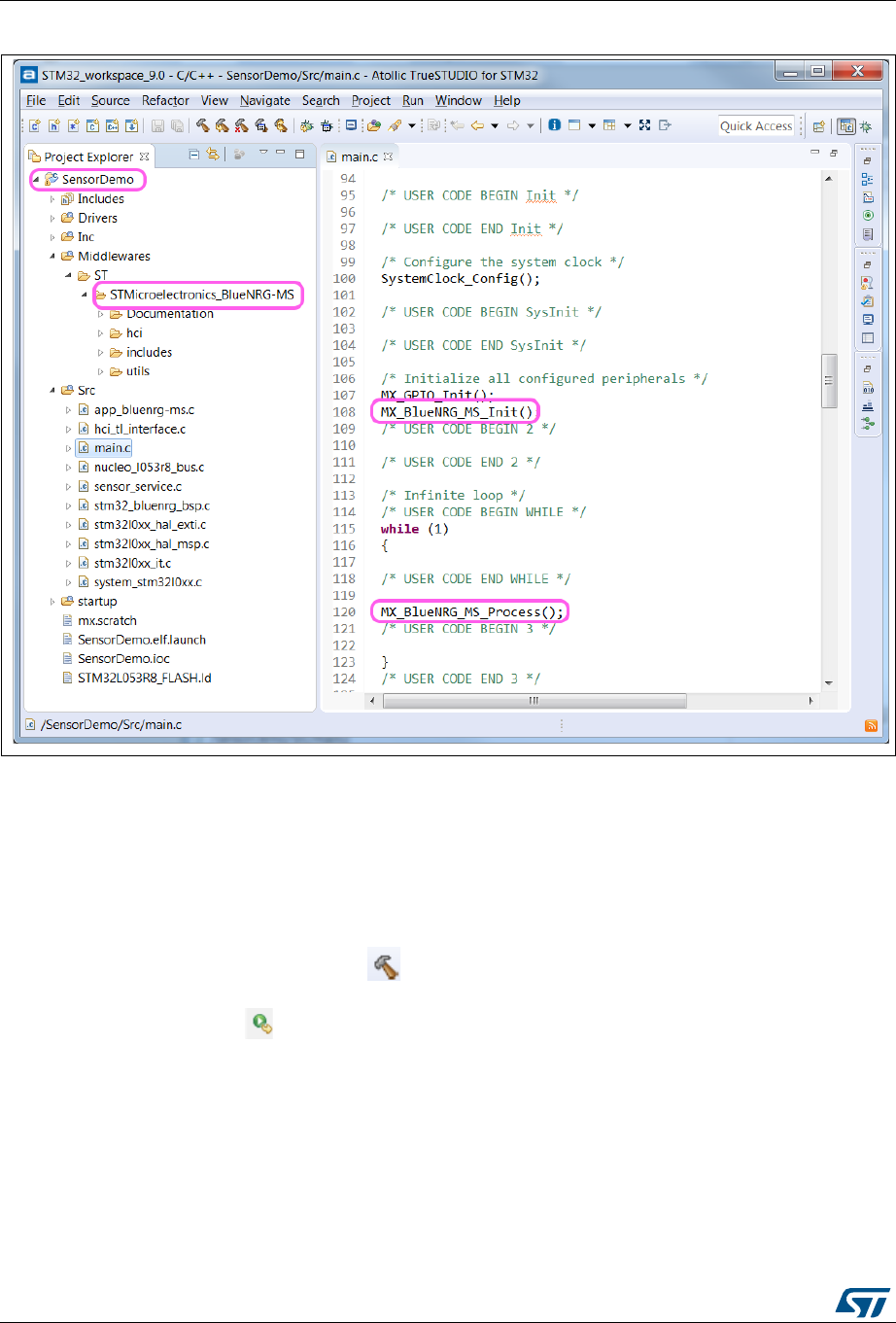Open the Refactor menu
The width and height of the screenshot is (896, 1323).
pyautogui.click(x=165, y=100)
